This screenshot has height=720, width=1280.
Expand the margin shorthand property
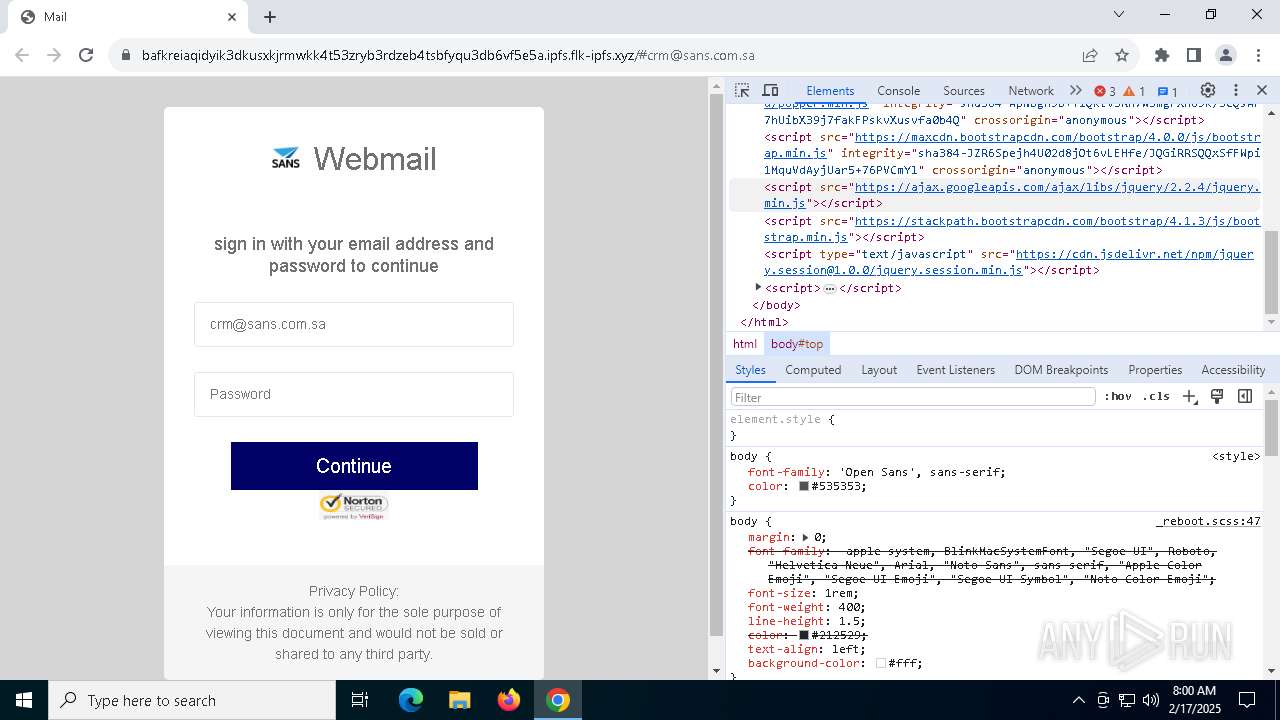(805, 537)
